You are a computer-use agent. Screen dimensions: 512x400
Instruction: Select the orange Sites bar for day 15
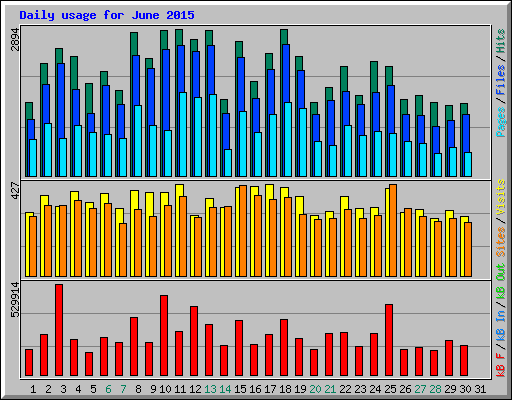[x=243, y=231]
